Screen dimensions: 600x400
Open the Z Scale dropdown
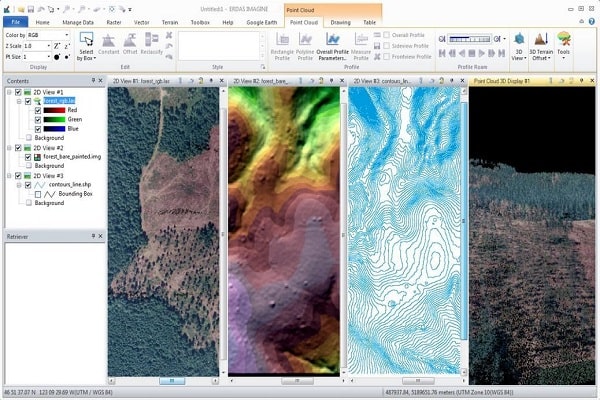pyautogui.click(x=40, y=46)
